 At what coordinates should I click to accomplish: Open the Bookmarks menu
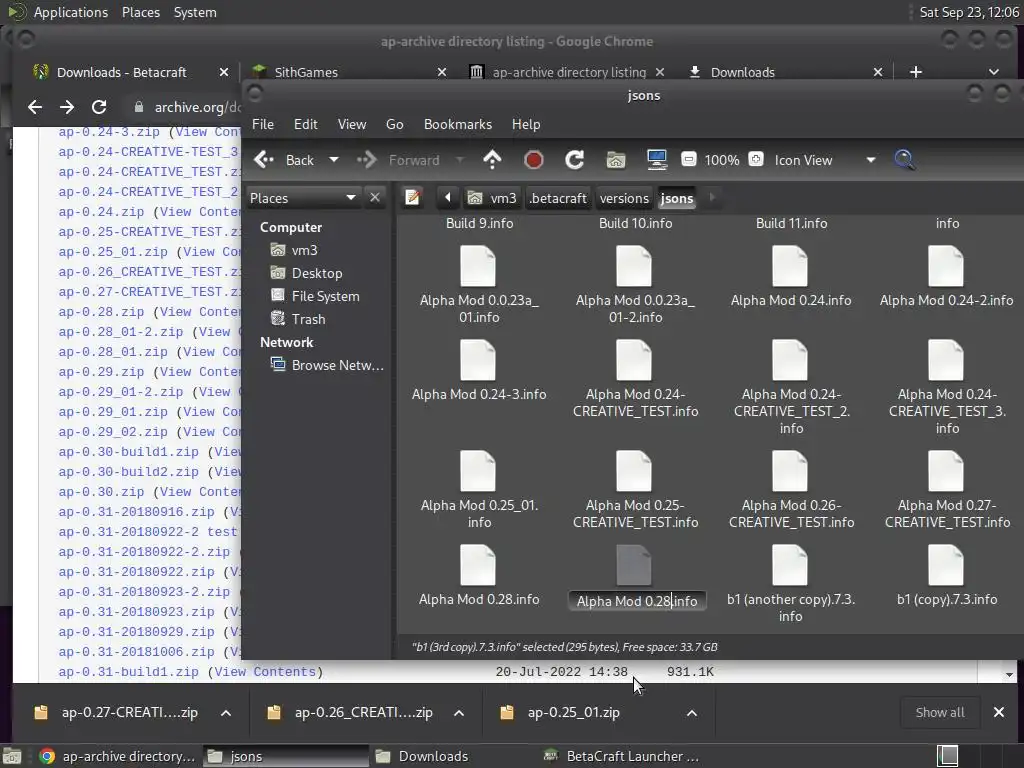click(458, 124)
